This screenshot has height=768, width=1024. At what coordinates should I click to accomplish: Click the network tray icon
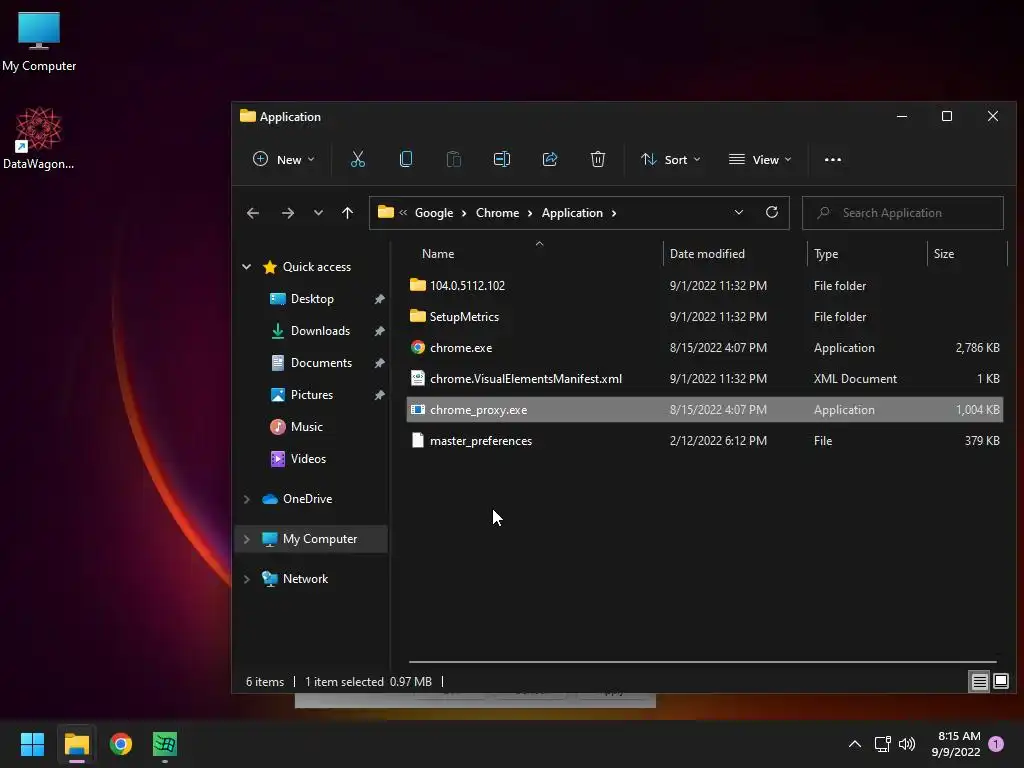coord(882,744)
